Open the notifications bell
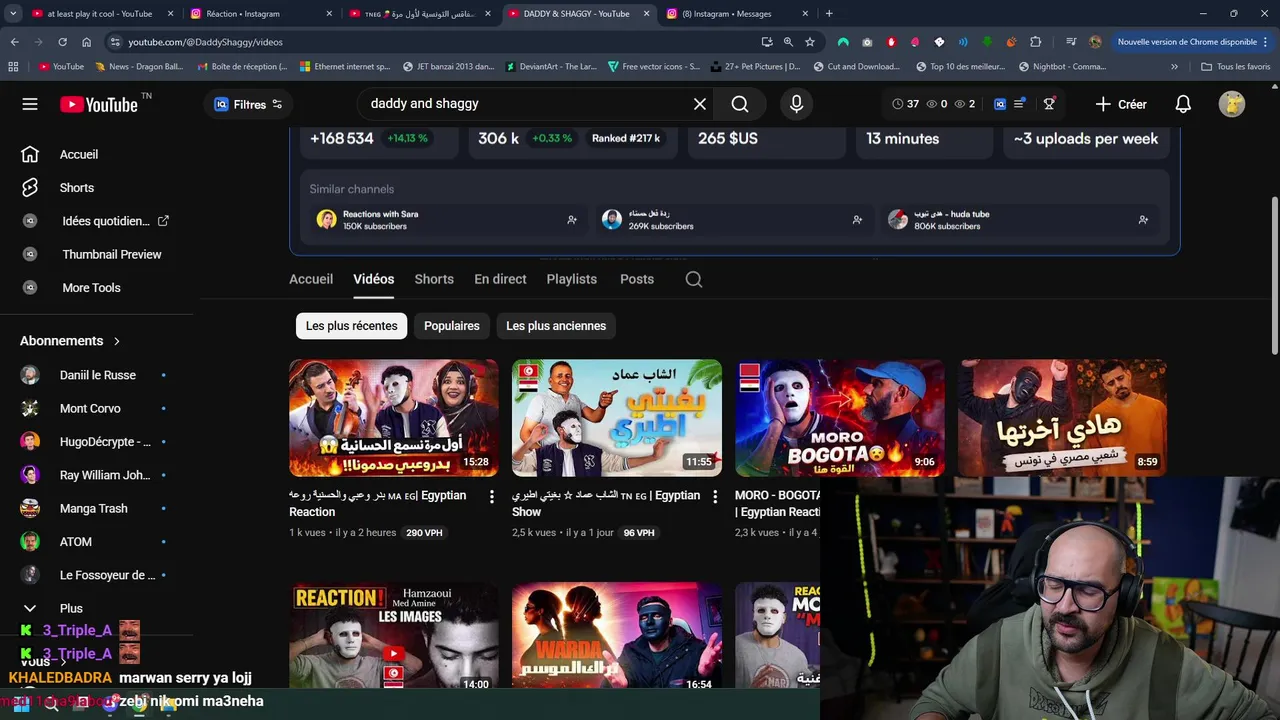 click(x=1183, y=104)
